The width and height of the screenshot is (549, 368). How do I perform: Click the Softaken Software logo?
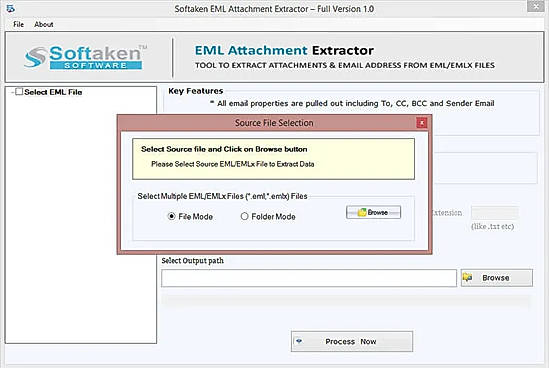pos(86,56)
